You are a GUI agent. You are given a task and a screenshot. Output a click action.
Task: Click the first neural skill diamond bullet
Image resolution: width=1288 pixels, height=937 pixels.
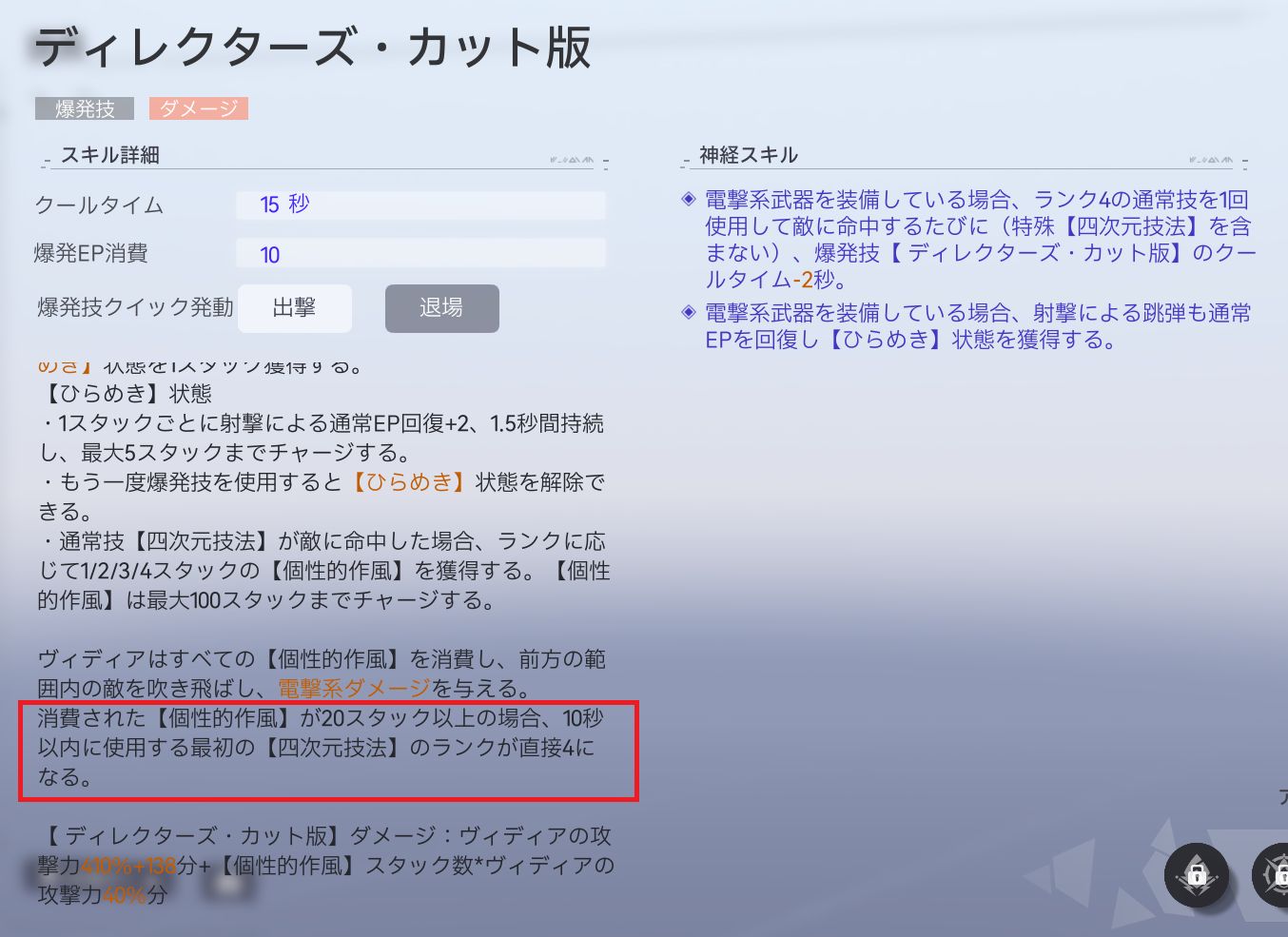click(x=689, y=200)
